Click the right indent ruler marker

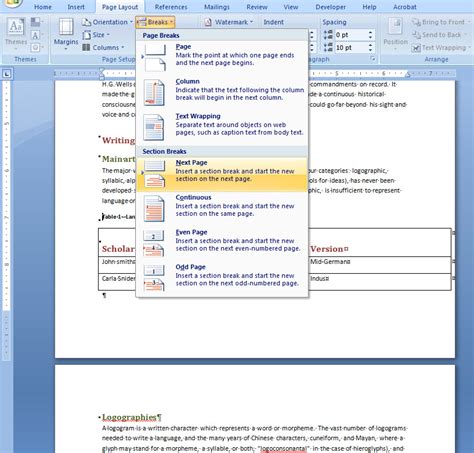point(407,74)
